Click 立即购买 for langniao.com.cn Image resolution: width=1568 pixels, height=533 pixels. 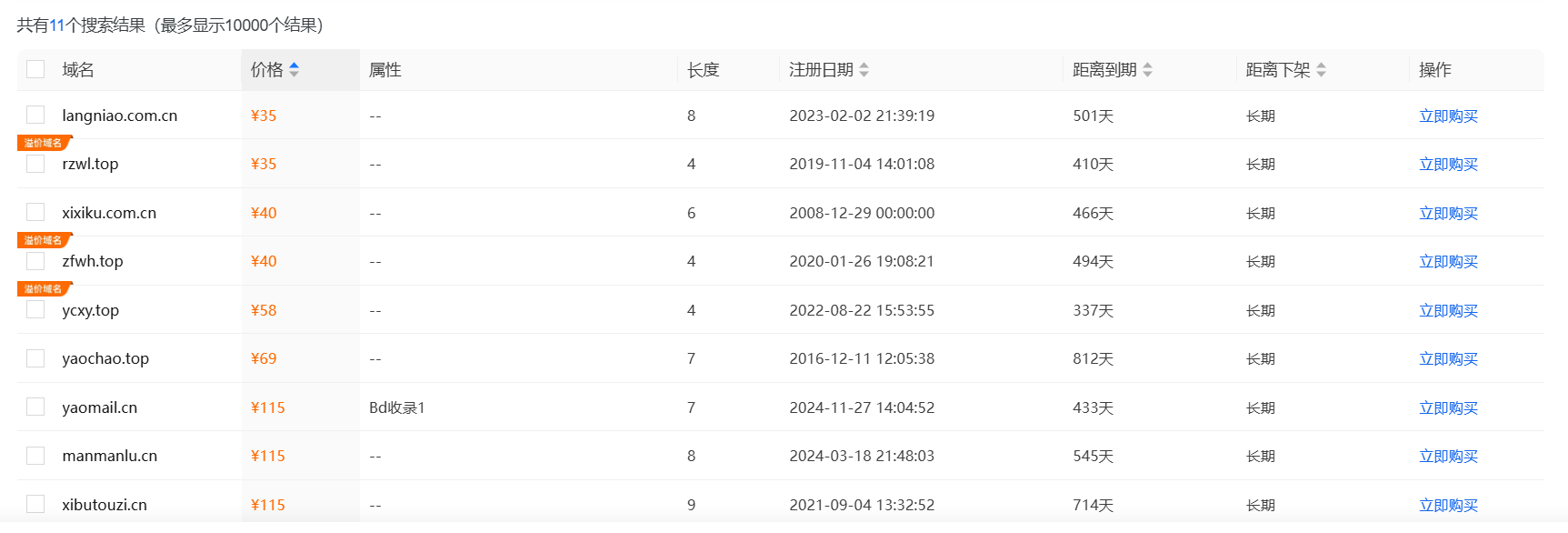click(x=1448, y=116)
